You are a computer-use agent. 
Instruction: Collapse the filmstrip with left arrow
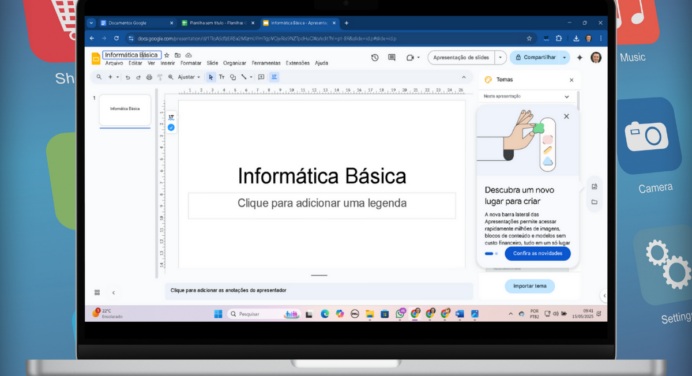tap(113, 293)
